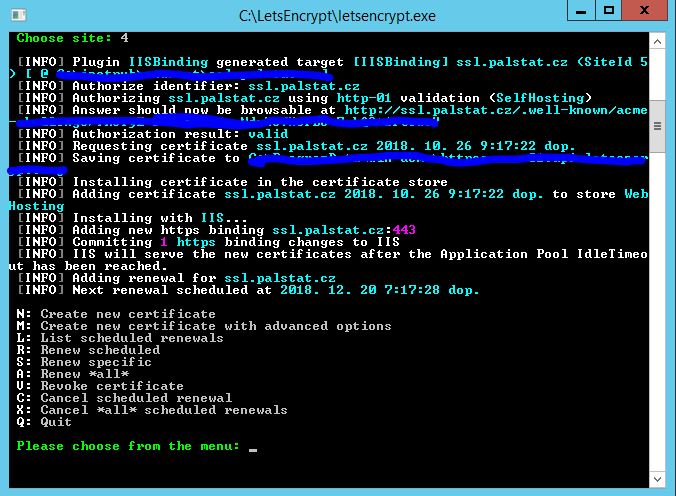Click the vertical scrollbar thumb
Screen dimensions: 676x496
[657, 126]
